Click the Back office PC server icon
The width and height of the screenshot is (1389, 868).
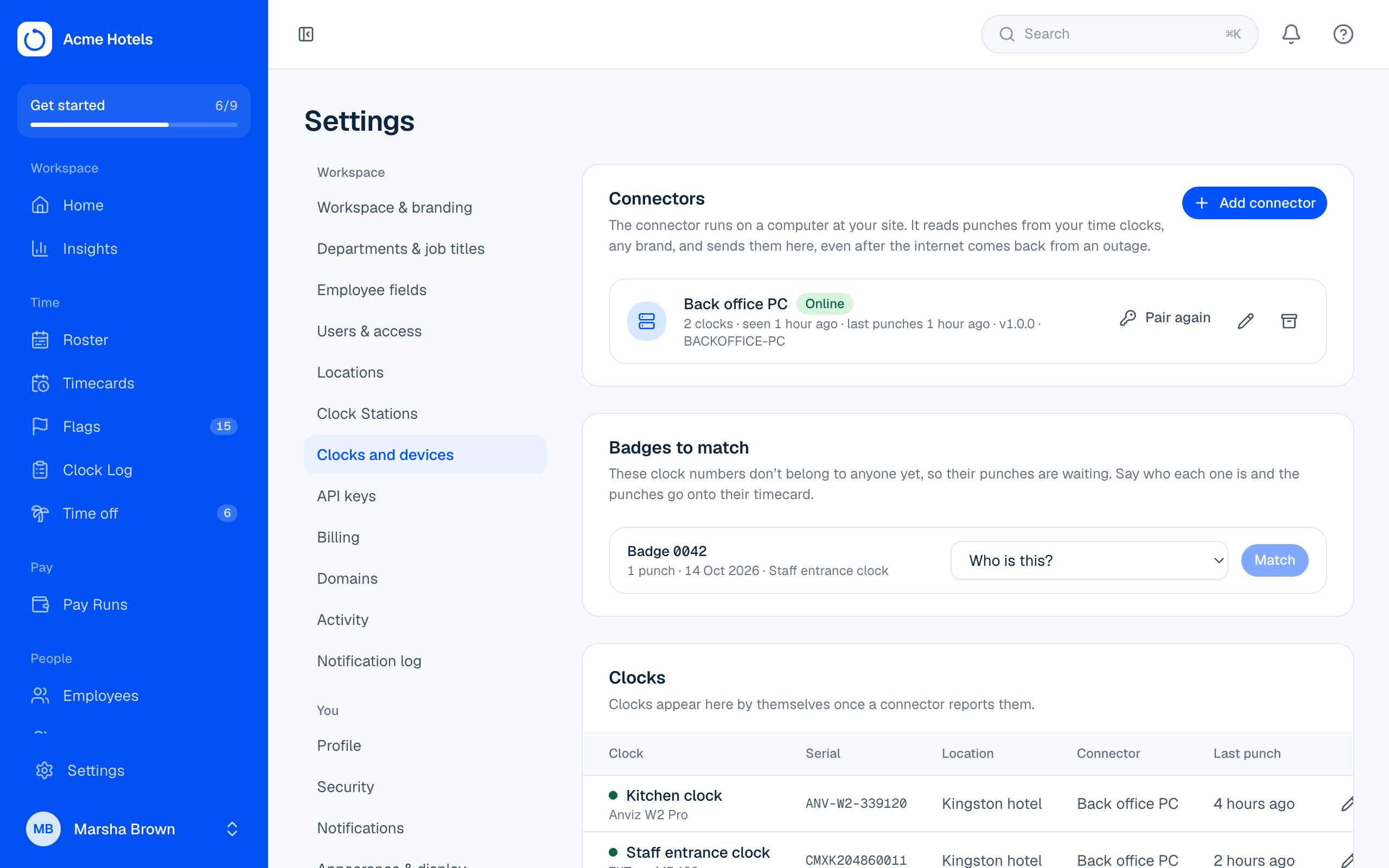646,321
